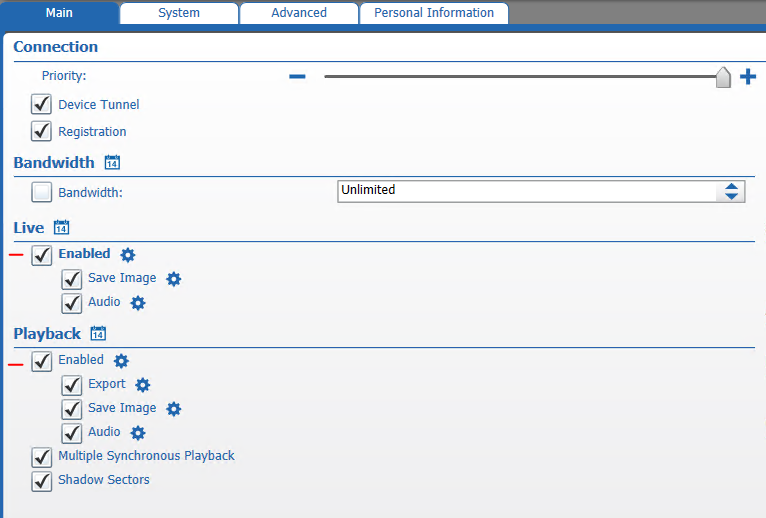
Task: Toggle the Registration checkbox
Action: point(42,131)
